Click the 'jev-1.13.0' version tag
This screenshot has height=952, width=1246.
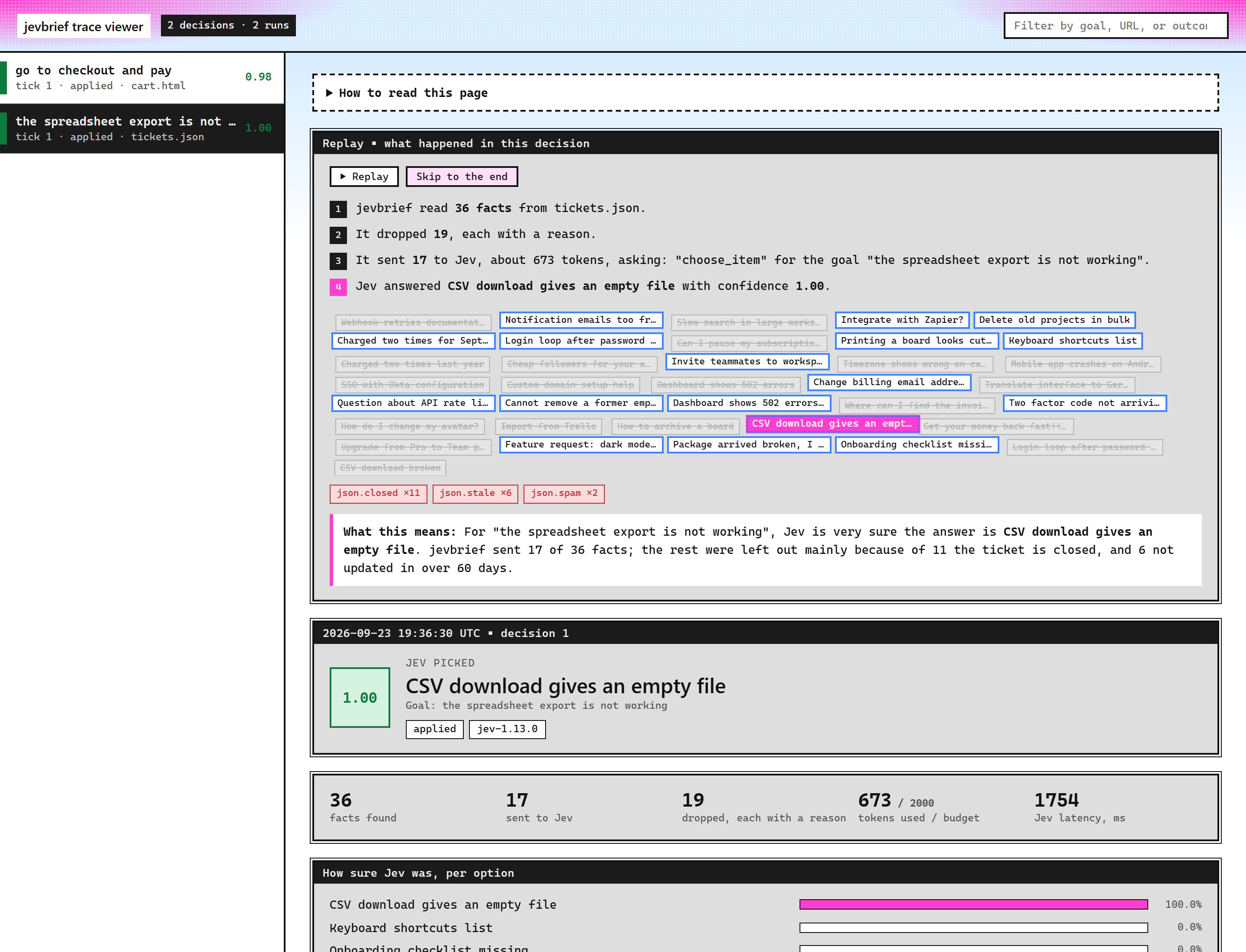pos(507,729)
